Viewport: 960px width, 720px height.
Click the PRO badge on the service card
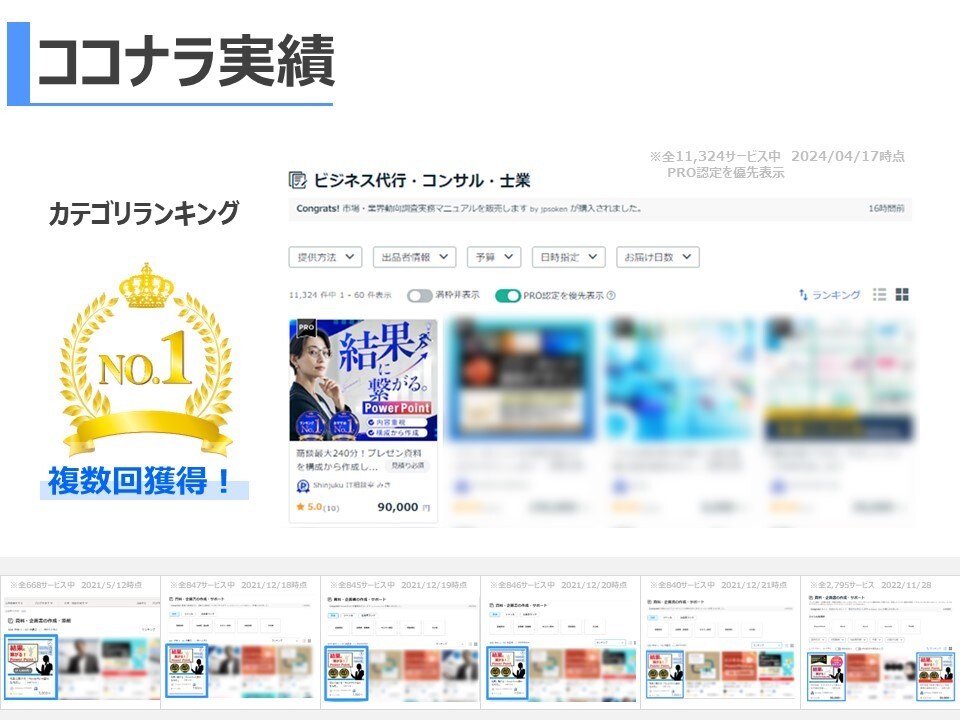pyautogui.click(x=306, y=328)
